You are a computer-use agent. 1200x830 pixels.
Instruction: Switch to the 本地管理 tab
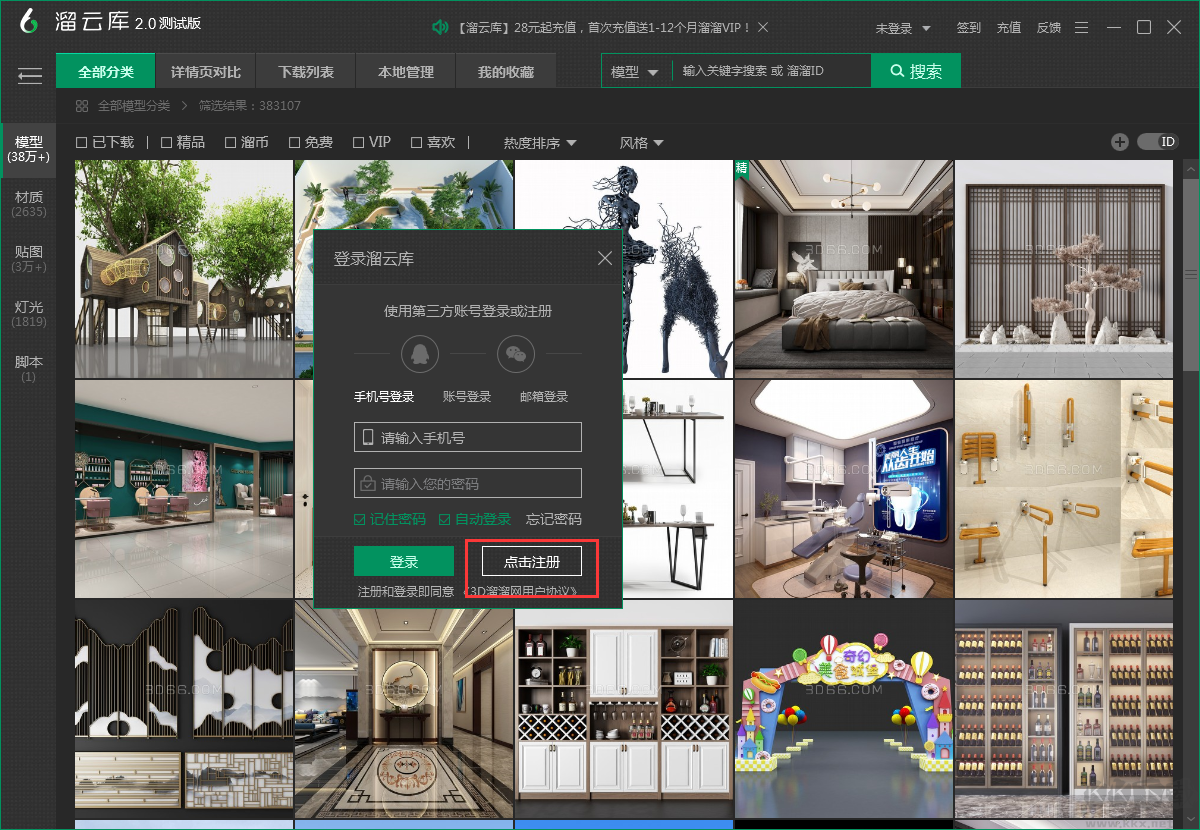pyautogui.click(x=405, y=71)
